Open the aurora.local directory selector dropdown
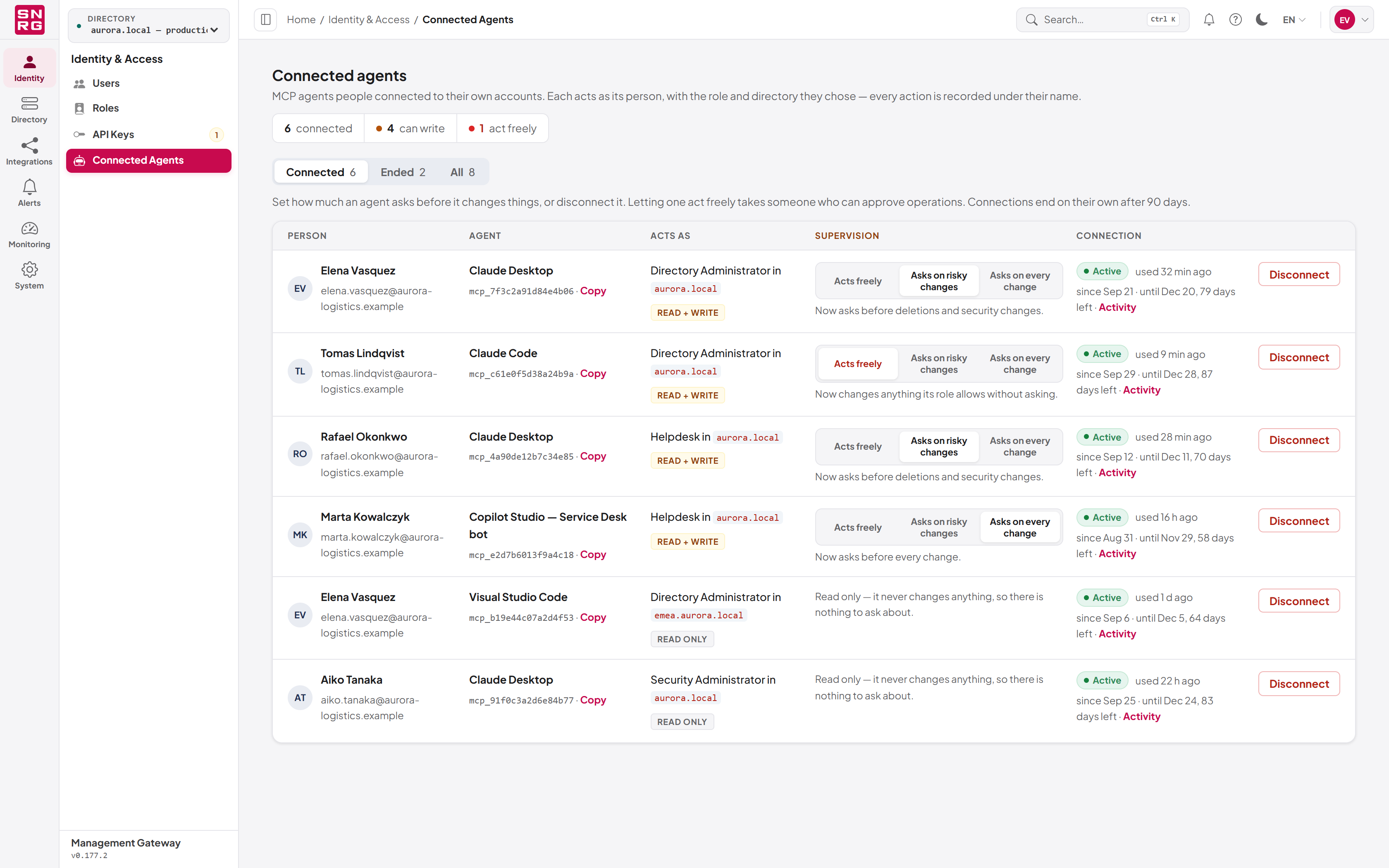This screenshot has height=868, width=1389. 149,25
